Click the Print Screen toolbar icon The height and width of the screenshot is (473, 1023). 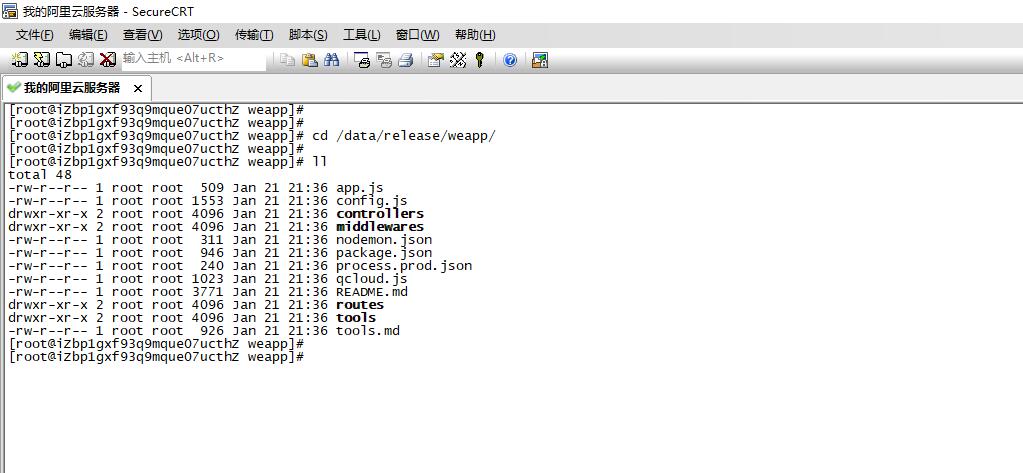(x=362, y=60)
